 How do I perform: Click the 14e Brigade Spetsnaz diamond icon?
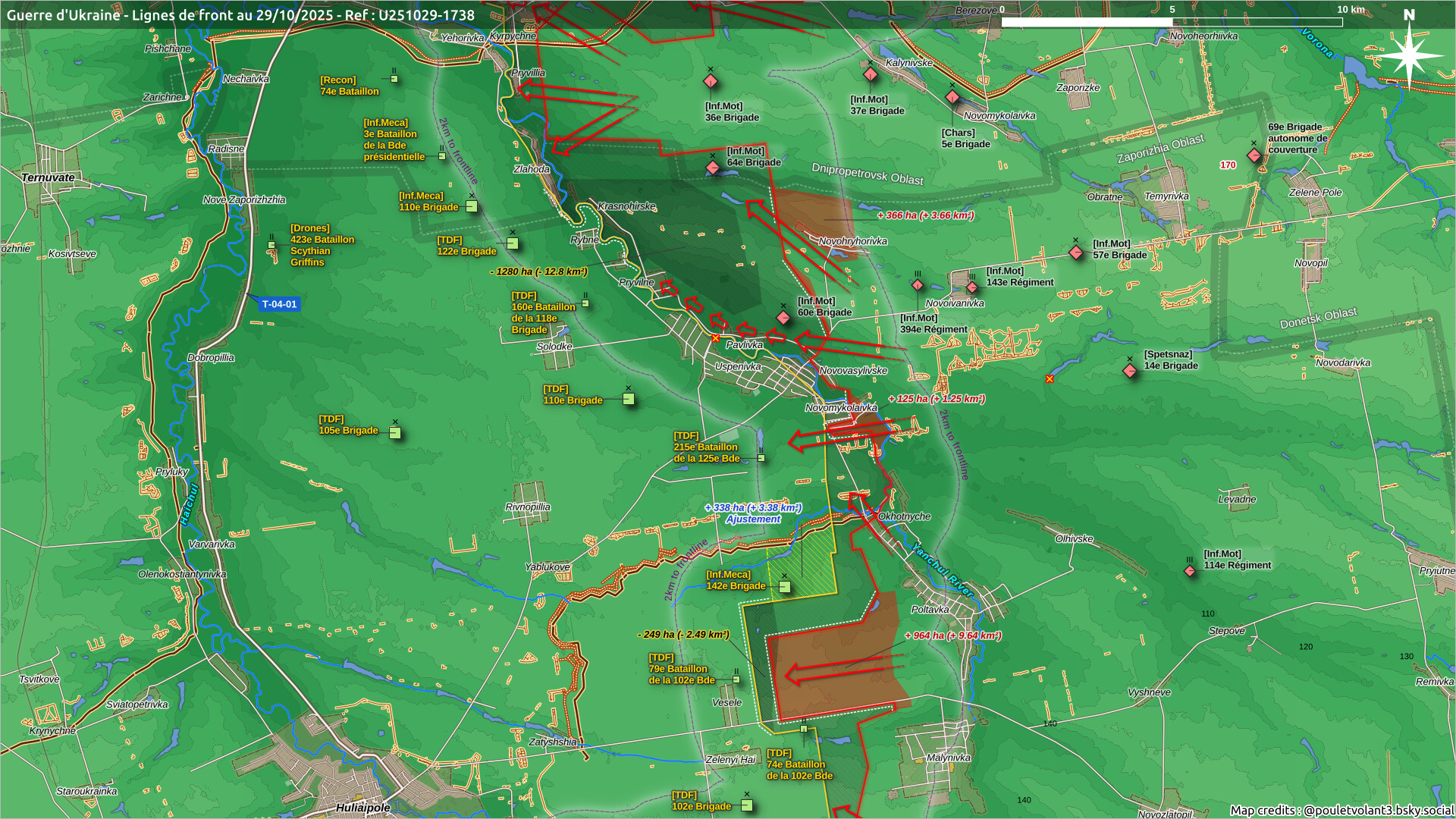[x=1130, y=371]
